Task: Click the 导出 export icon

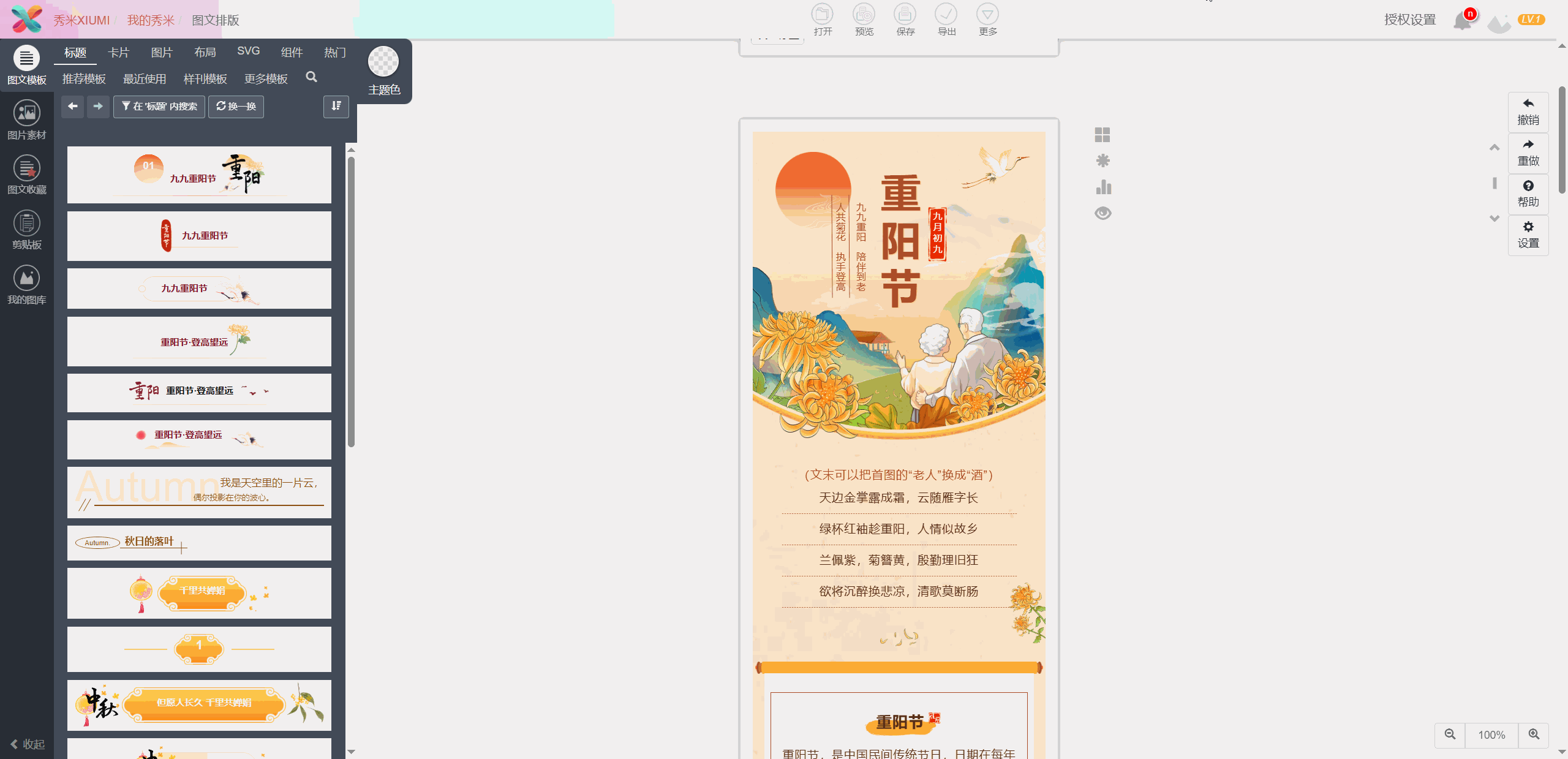Action: (946, 20)
